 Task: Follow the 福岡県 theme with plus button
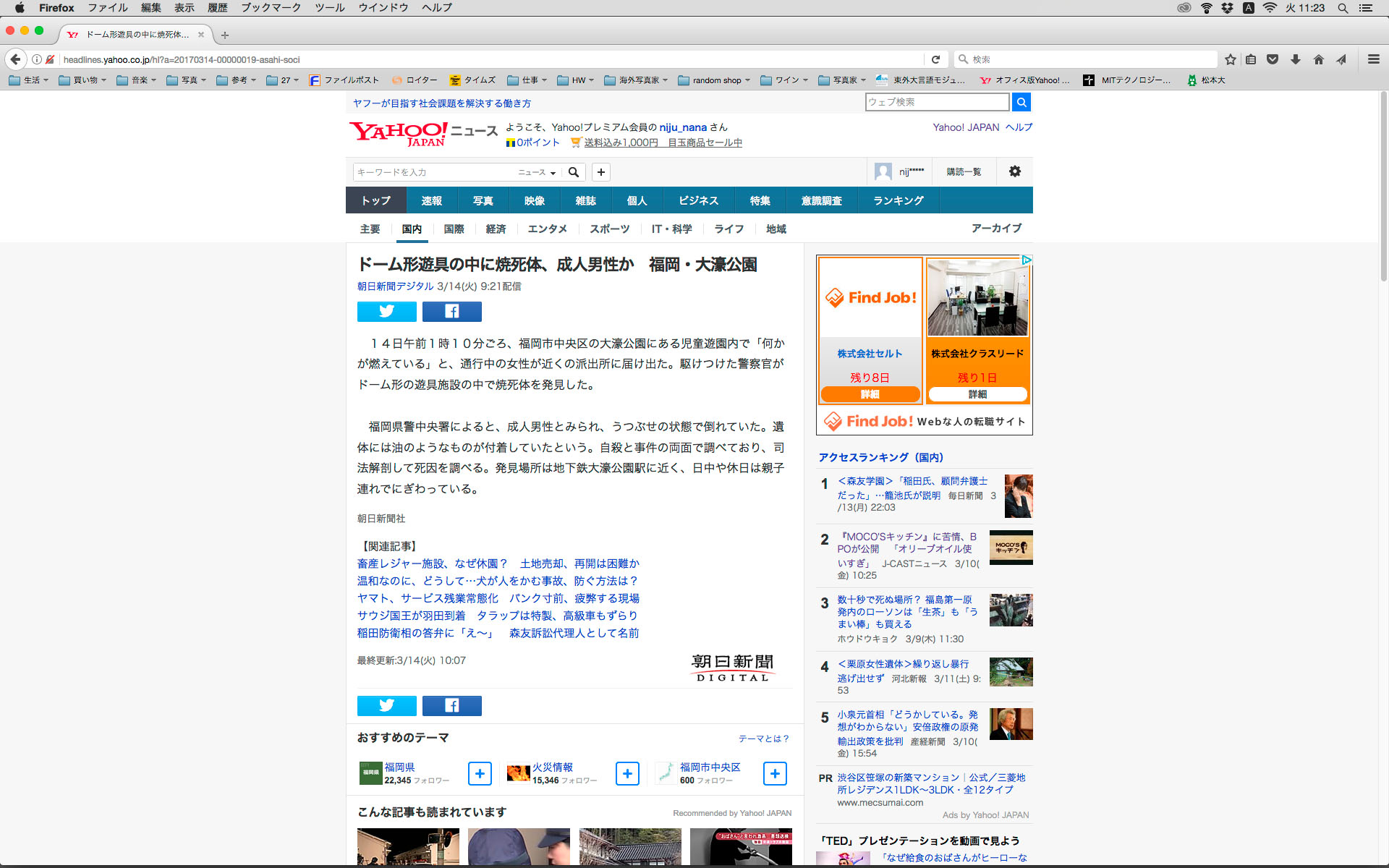(480, 773)
